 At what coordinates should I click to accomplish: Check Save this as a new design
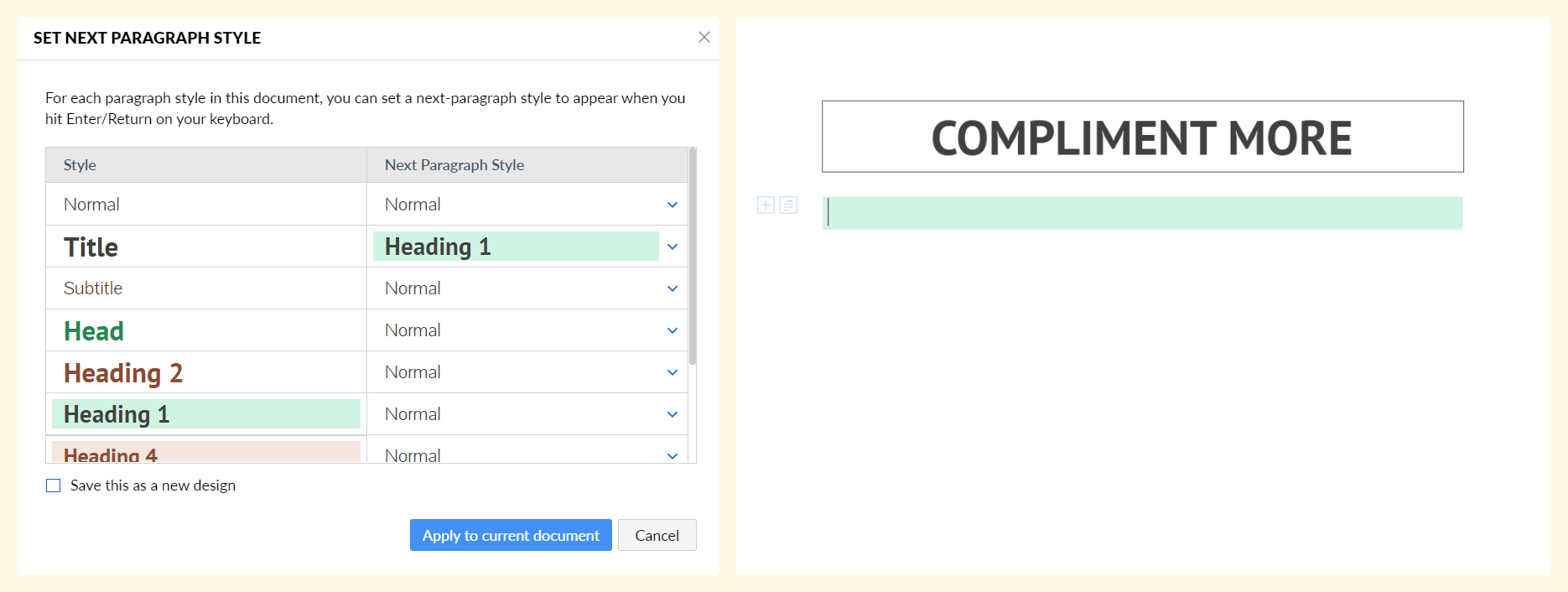[54, 486]
